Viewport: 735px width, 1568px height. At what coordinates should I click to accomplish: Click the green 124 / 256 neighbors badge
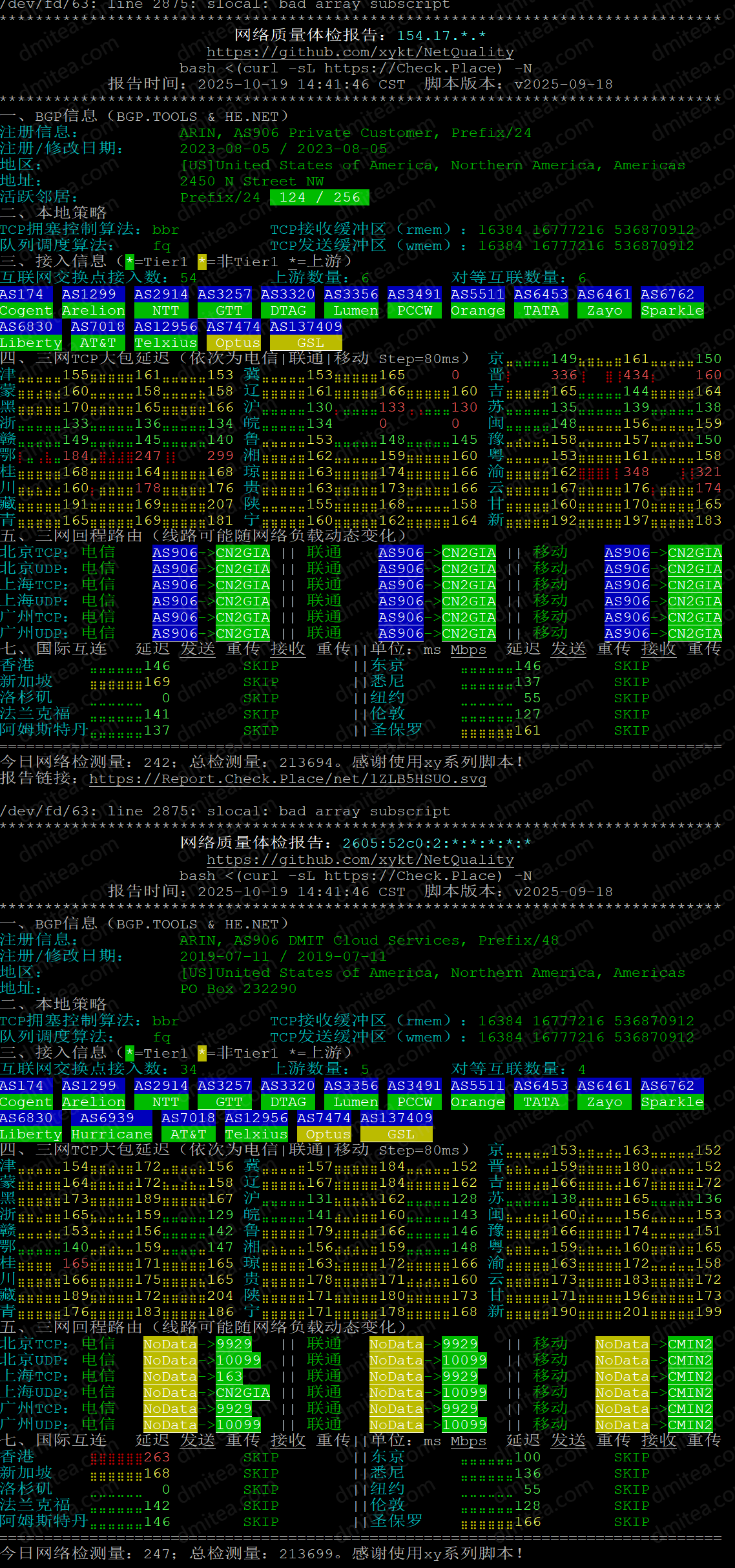click(x=320, y=198)
